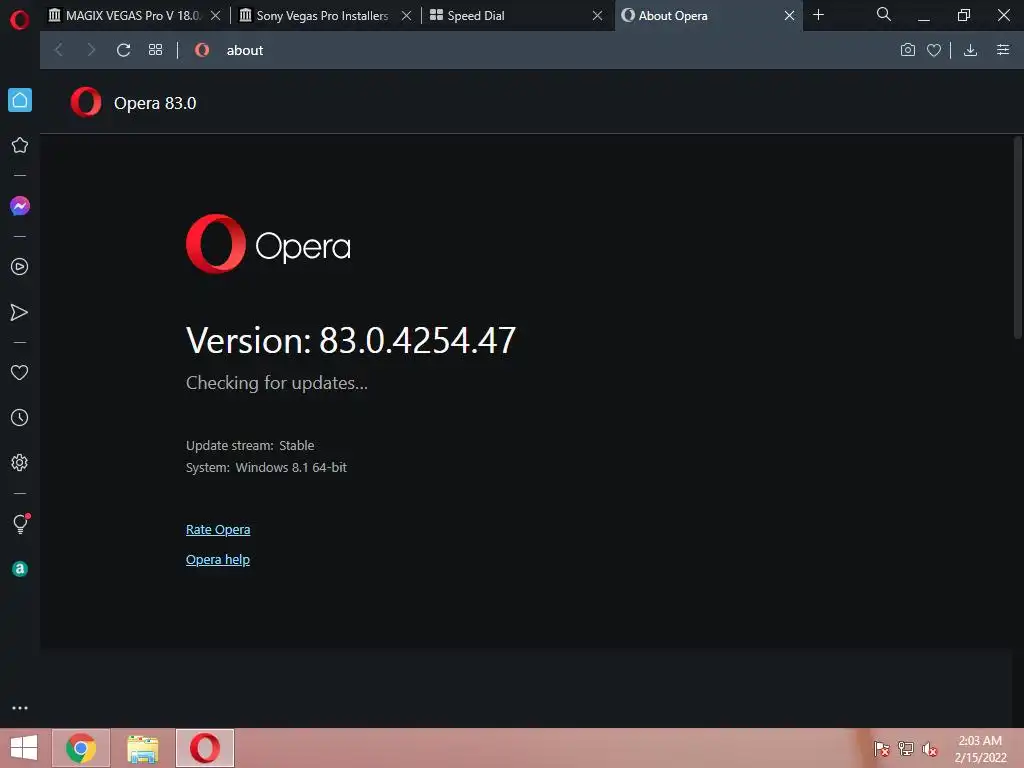
Task: Open the Downloads icon in toolbar
Action: tap(970, 50)
